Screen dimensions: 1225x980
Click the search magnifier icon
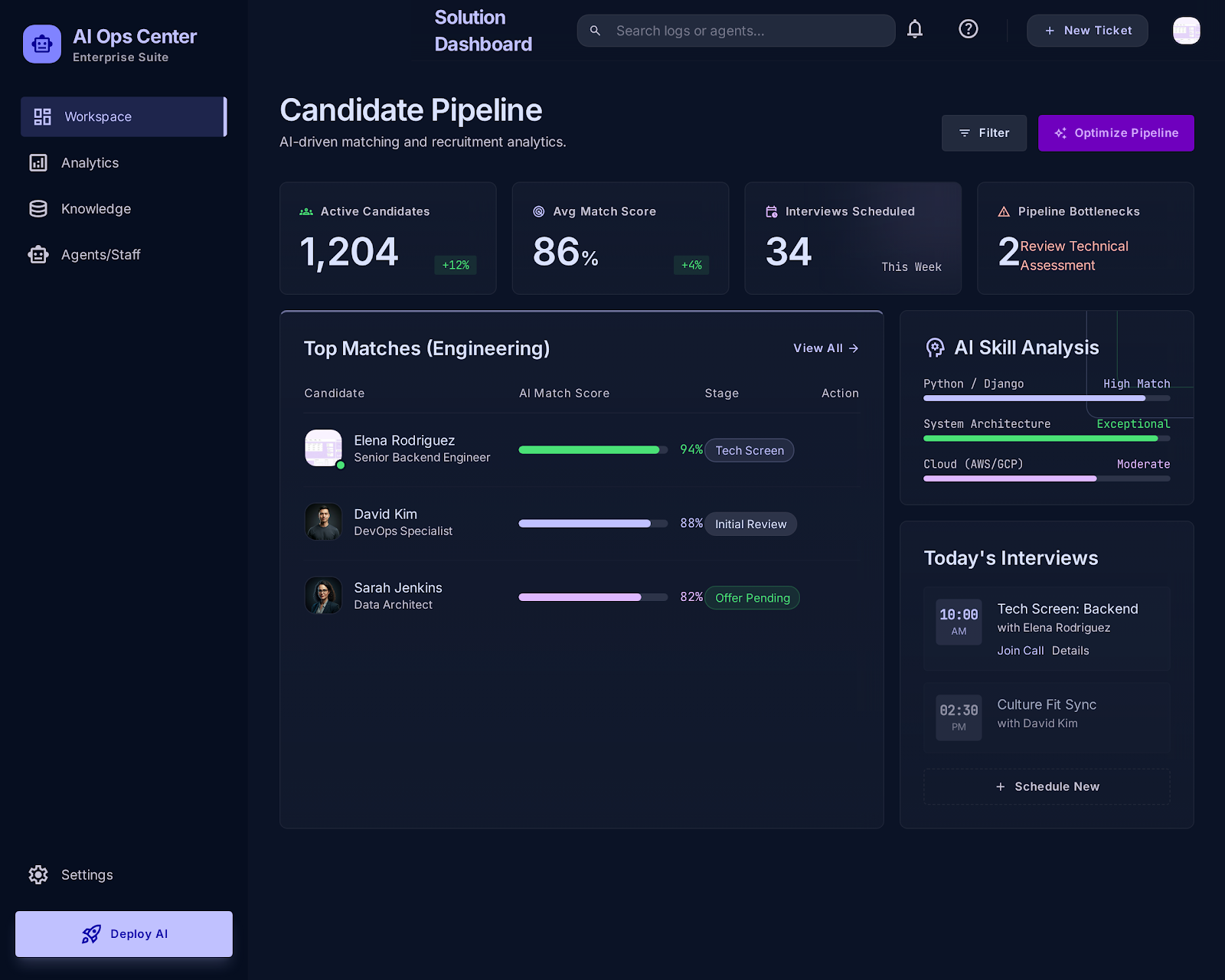point(595,31)
